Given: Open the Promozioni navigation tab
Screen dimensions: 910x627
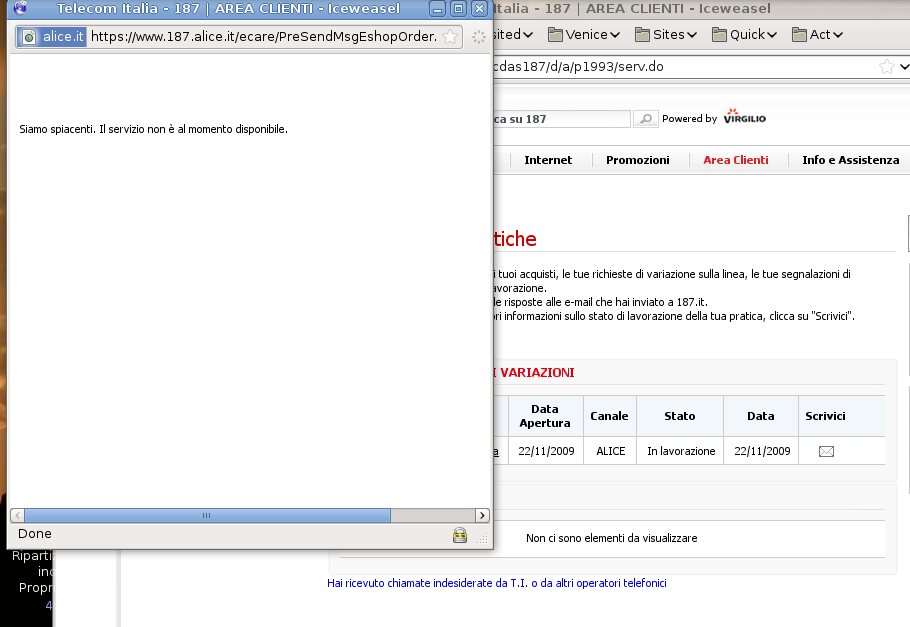Looking at the screenshot, I should (638, 160).
